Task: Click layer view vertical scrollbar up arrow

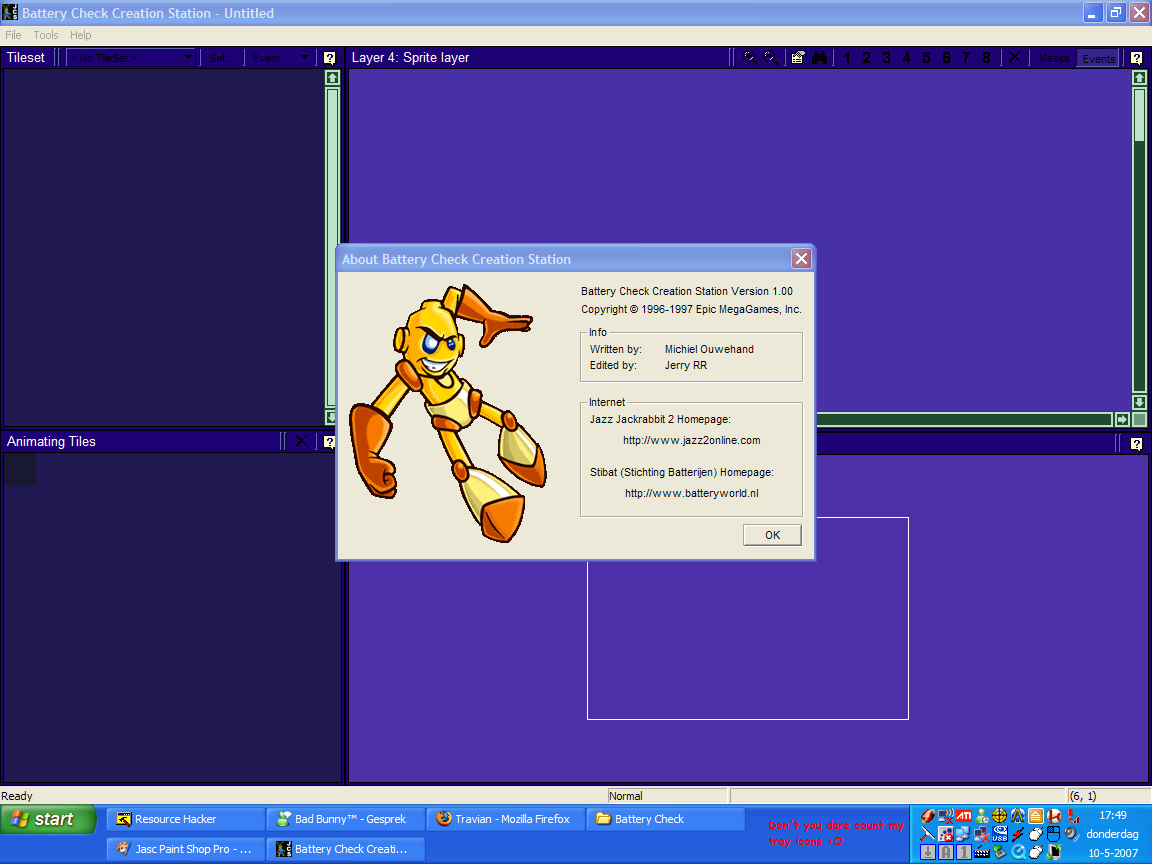Action: point(1140,78)
